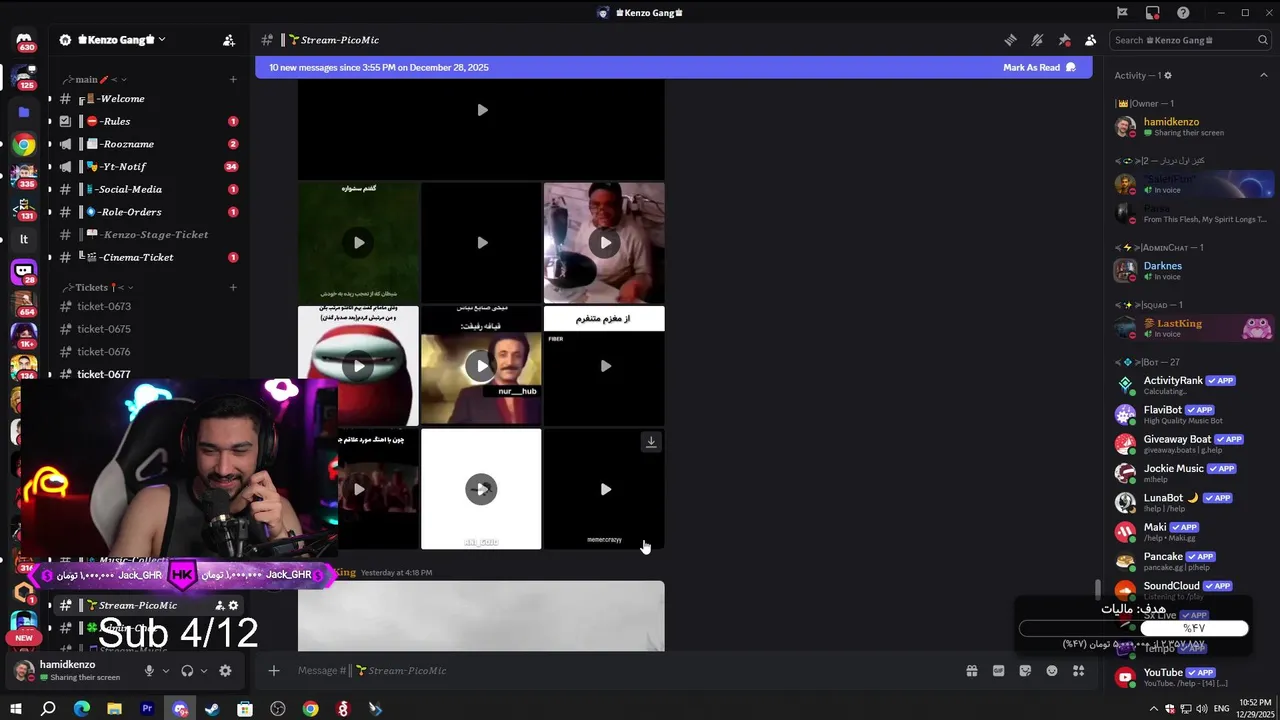Open headphone output options dropdown
The height and width of the screenshot is (720, 1280).
tap(204, 671)
